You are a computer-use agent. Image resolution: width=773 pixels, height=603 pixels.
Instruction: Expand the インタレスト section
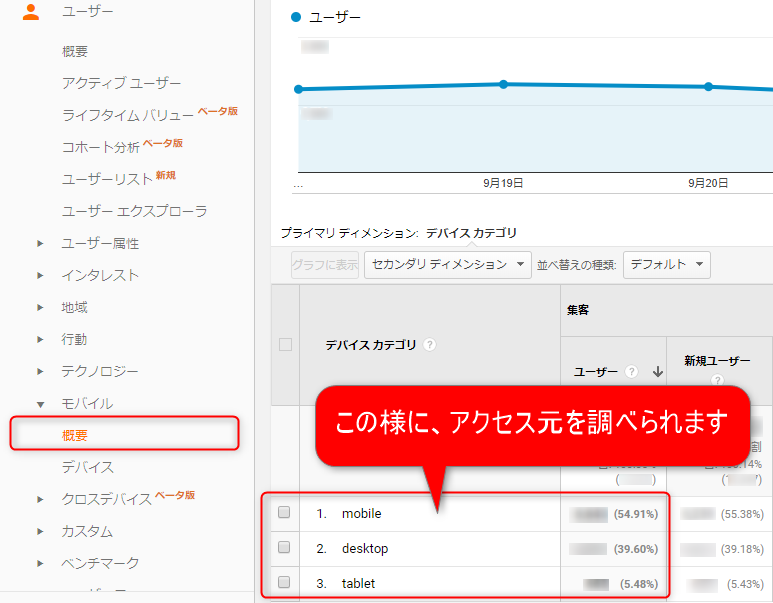click(x=40, y=276)
